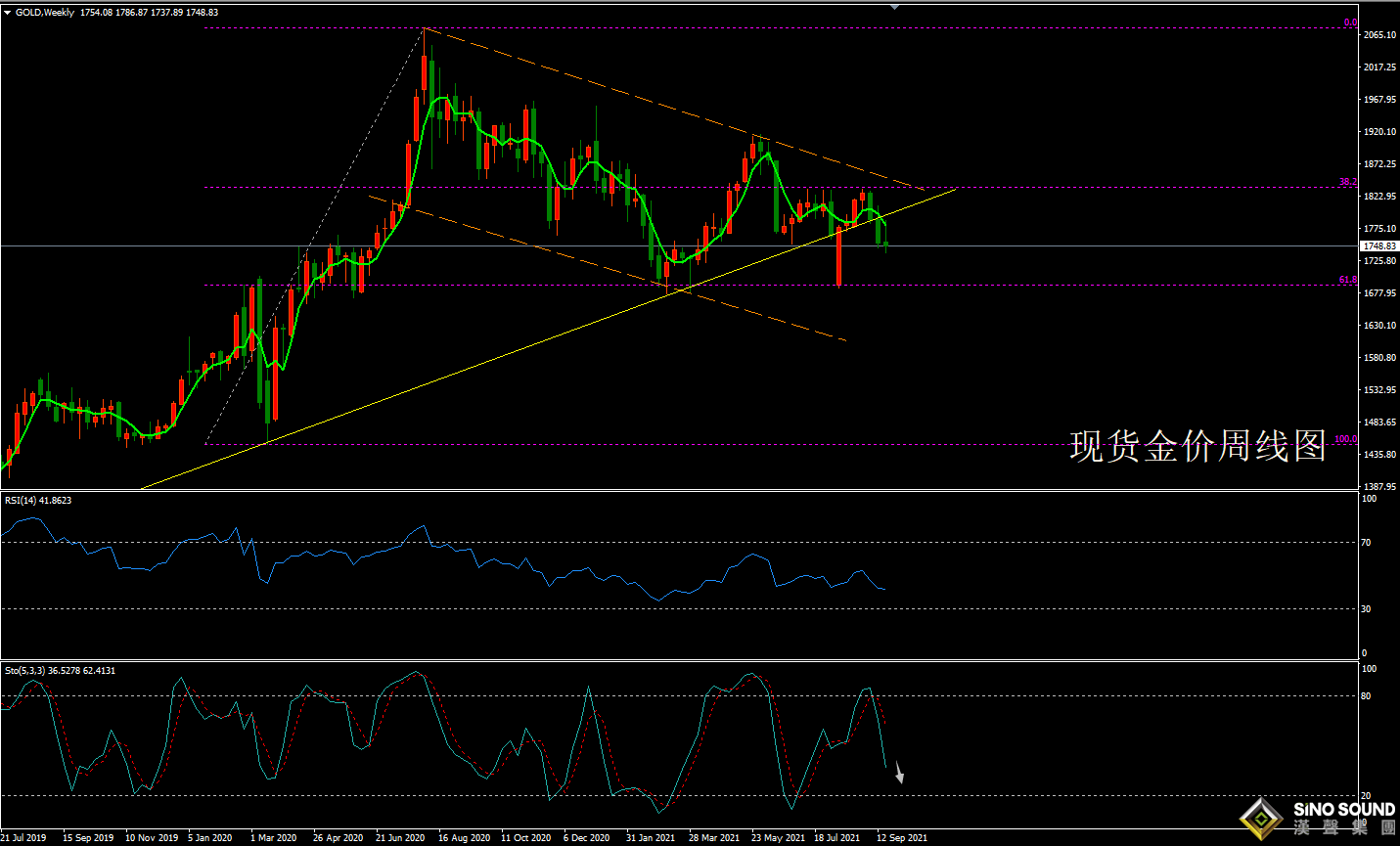Click the gray chart shift triangle at top

click(x=894, y=6)
